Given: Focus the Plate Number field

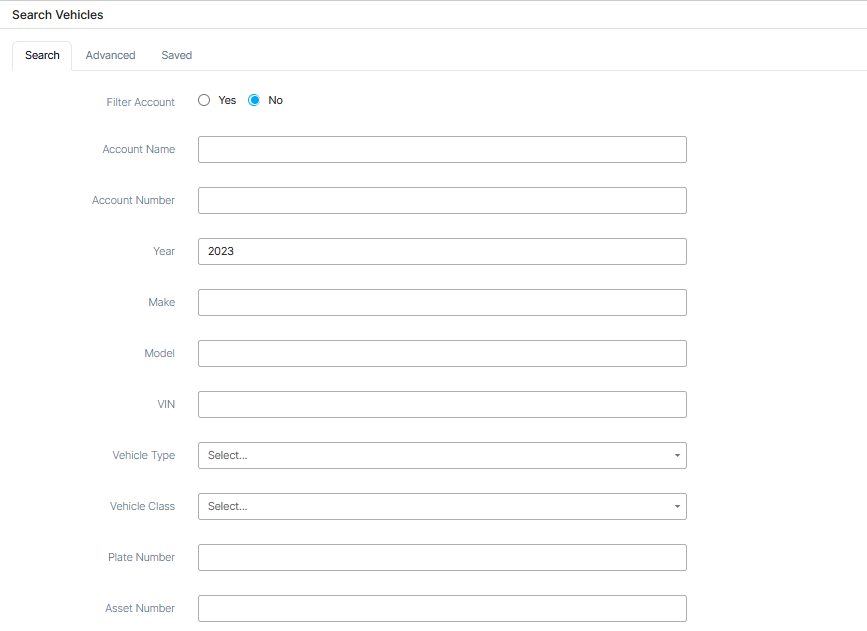Looking at the screenshot, I should 442,558.
